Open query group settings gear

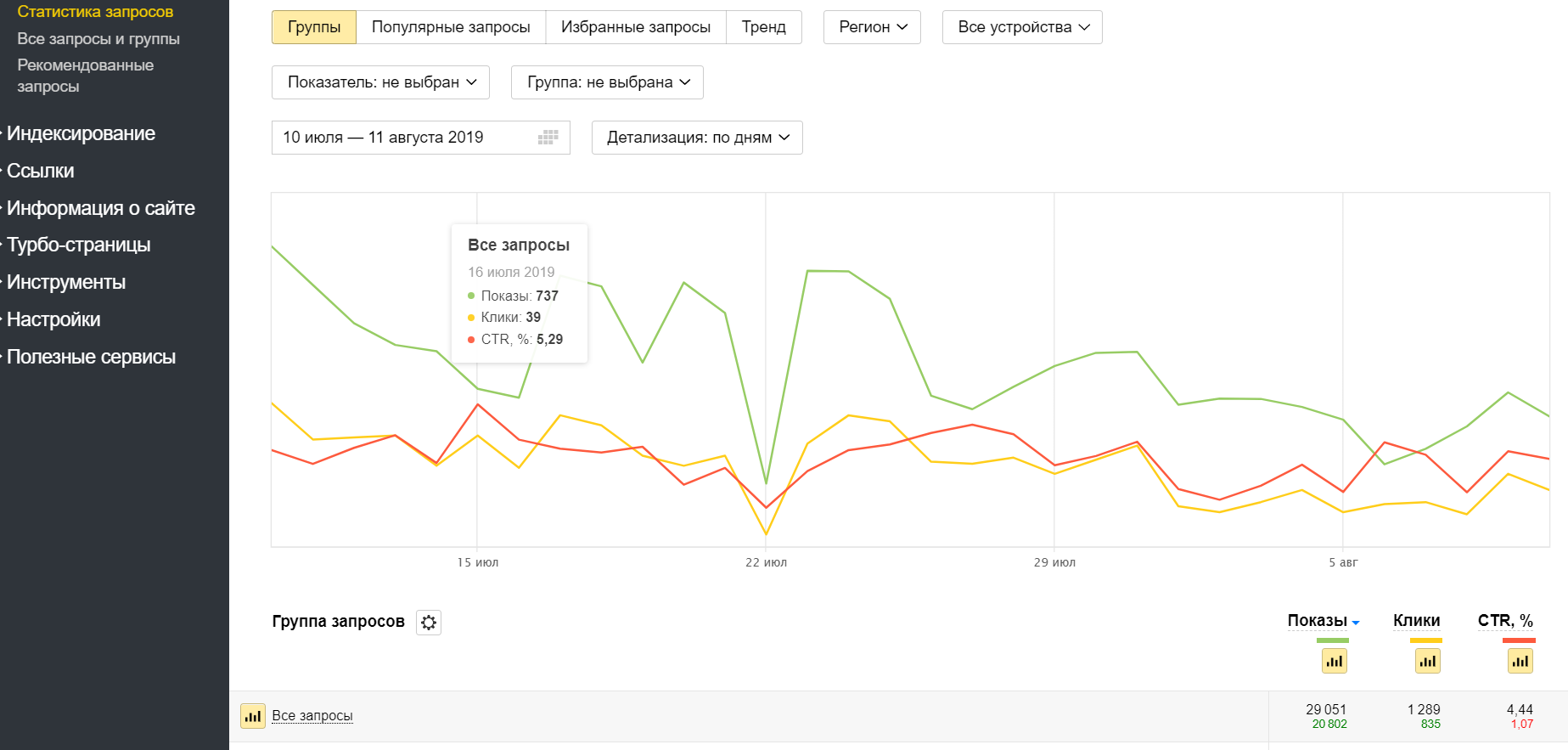(x=429, y=623)
